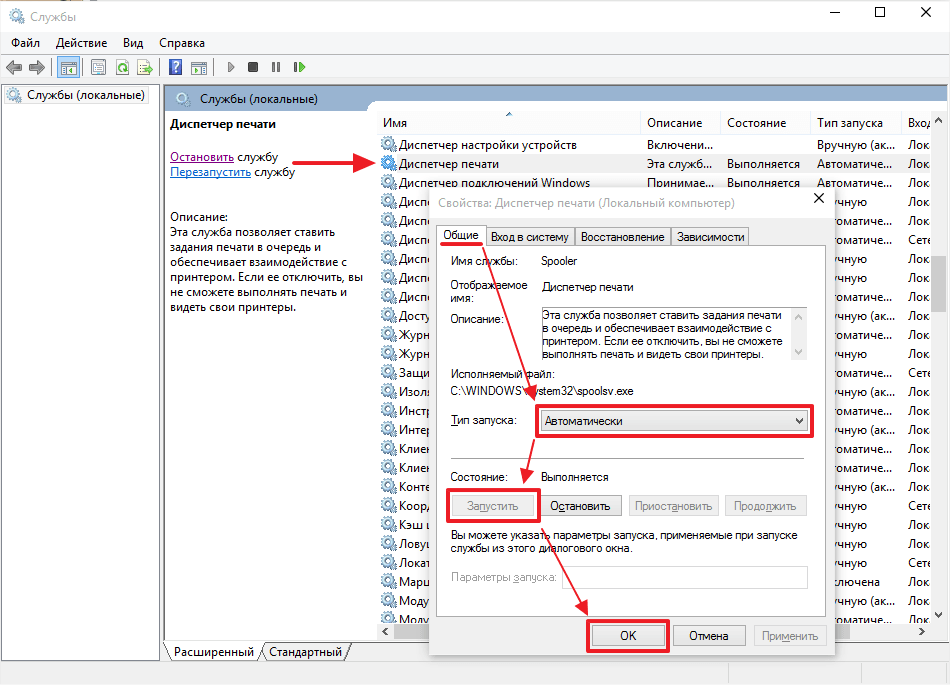The width and height of the screenshot is (950, 685).
Task: Sort by the Состояние column header
Action: pos(765,122)
